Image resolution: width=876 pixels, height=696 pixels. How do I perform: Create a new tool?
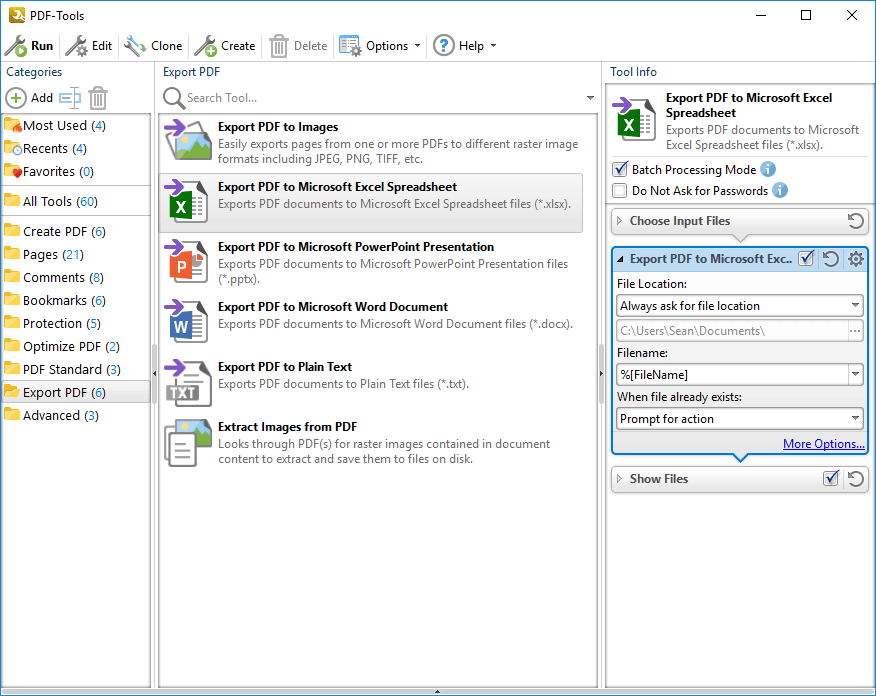click(225, 46)
